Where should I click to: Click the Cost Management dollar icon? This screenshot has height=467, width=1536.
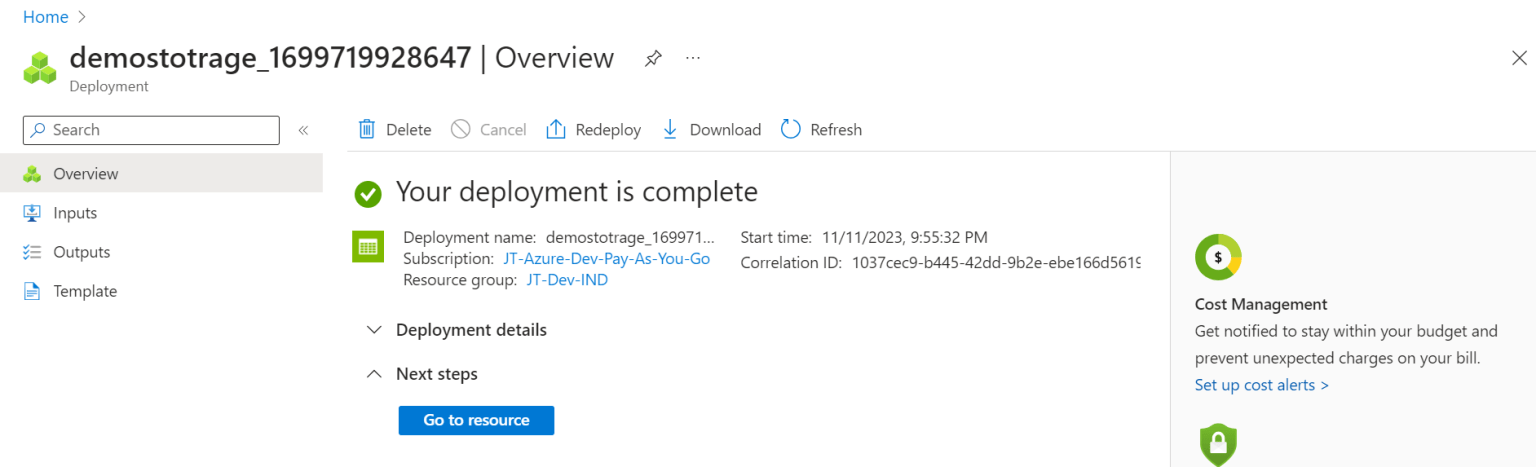(x=1218, y=257)
